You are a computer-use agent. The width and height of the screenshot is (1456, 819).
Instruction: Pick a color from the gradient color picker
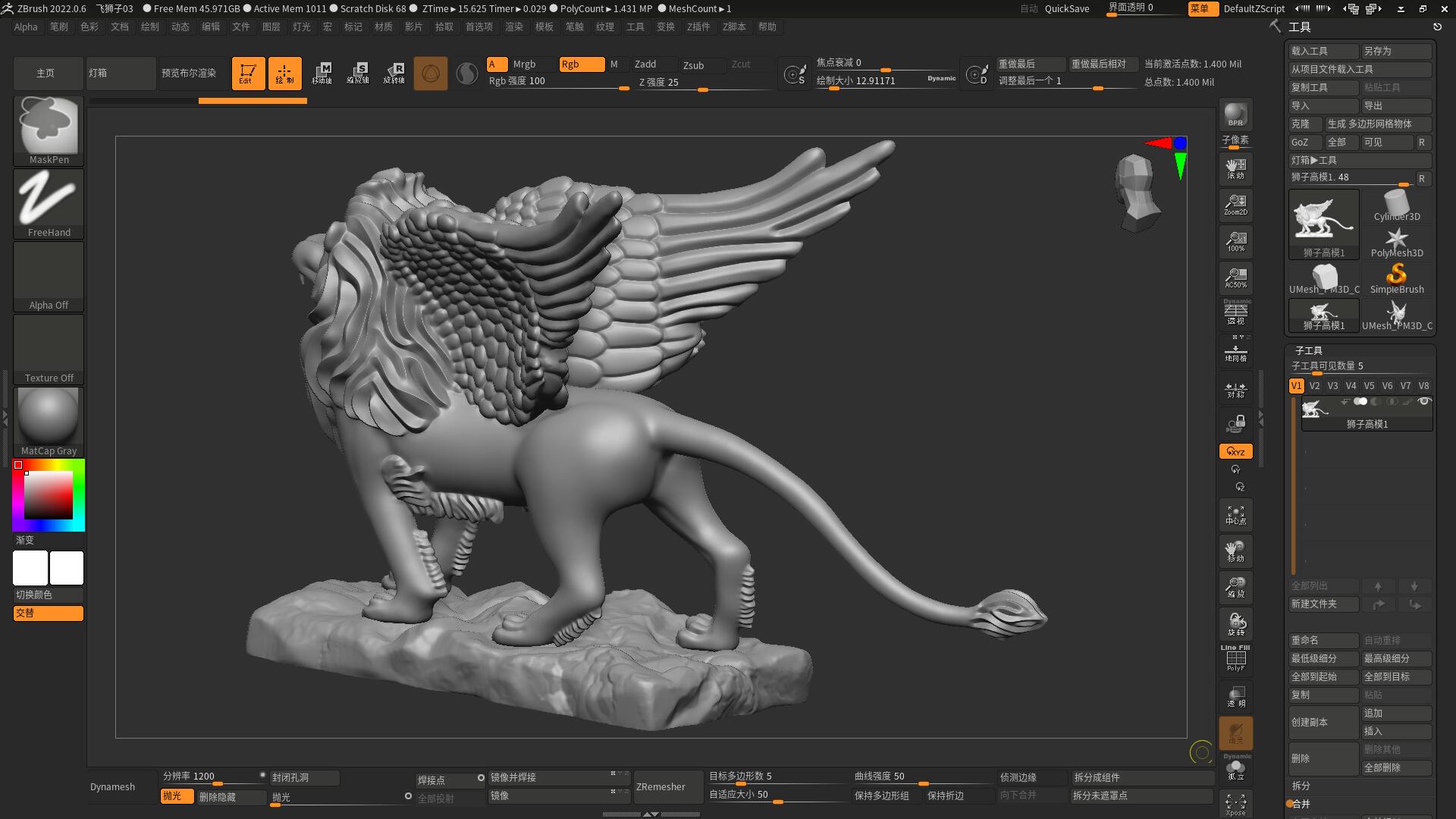48,494
